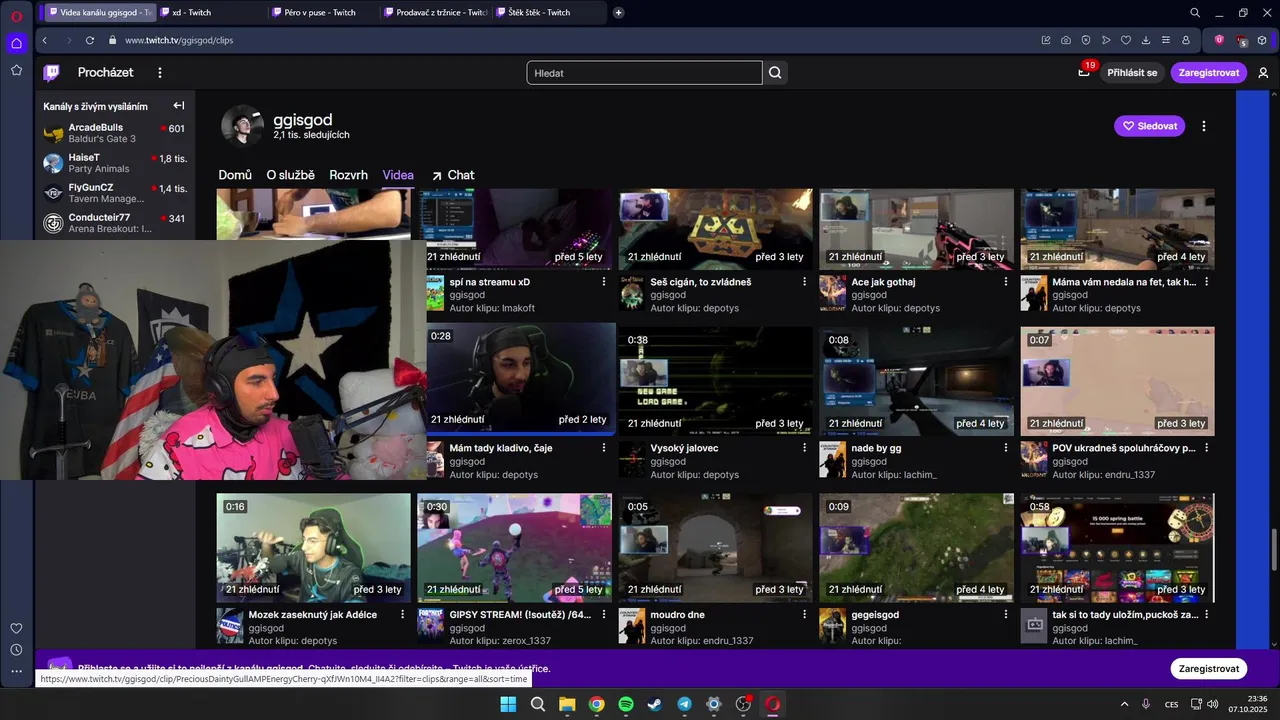1280x720 pixels.
Task: Switch to the O službě channel tab
Action: tap(290, 175)
